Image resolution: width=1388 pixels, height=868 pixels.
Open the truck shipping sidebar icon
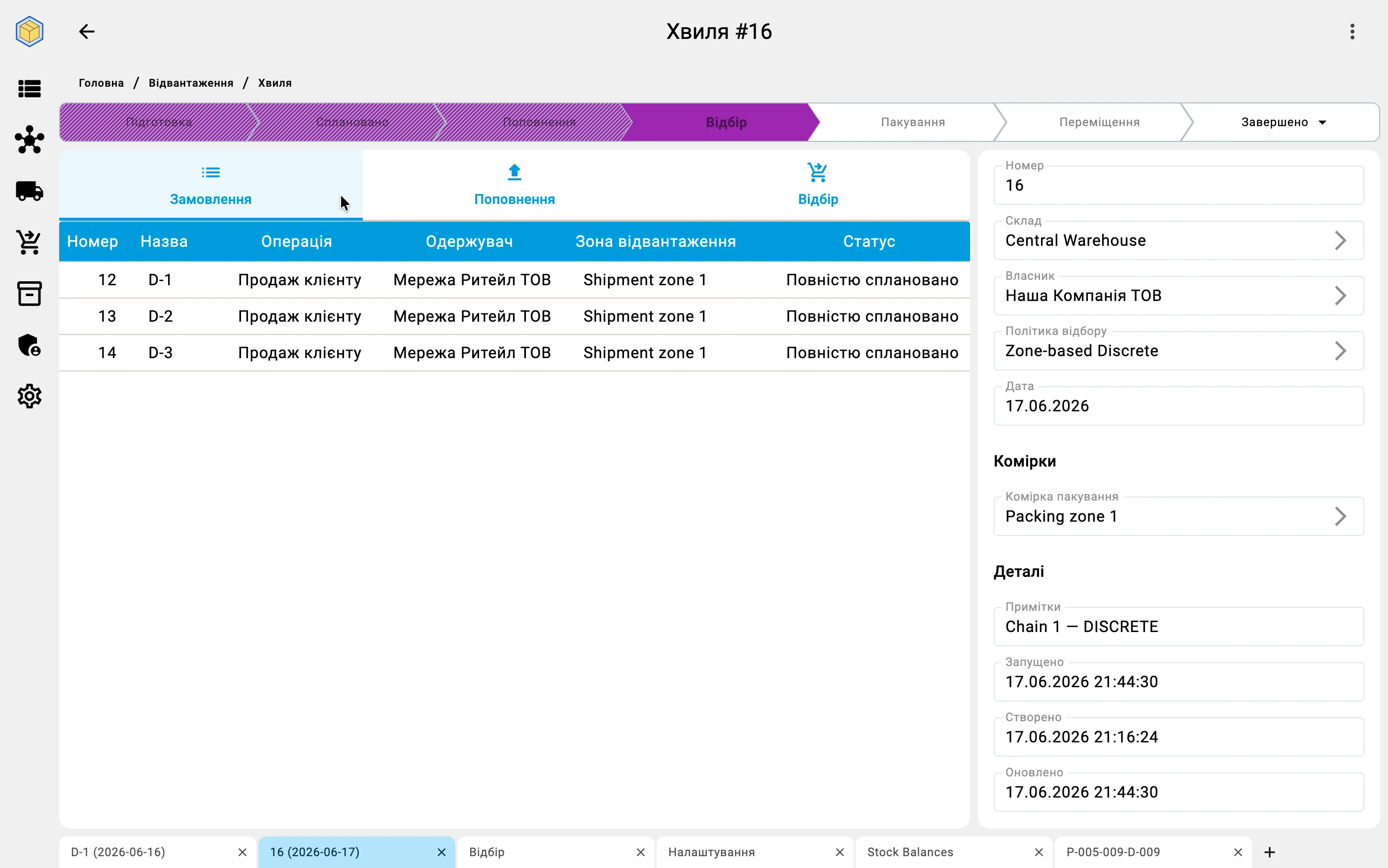point(29,191)
